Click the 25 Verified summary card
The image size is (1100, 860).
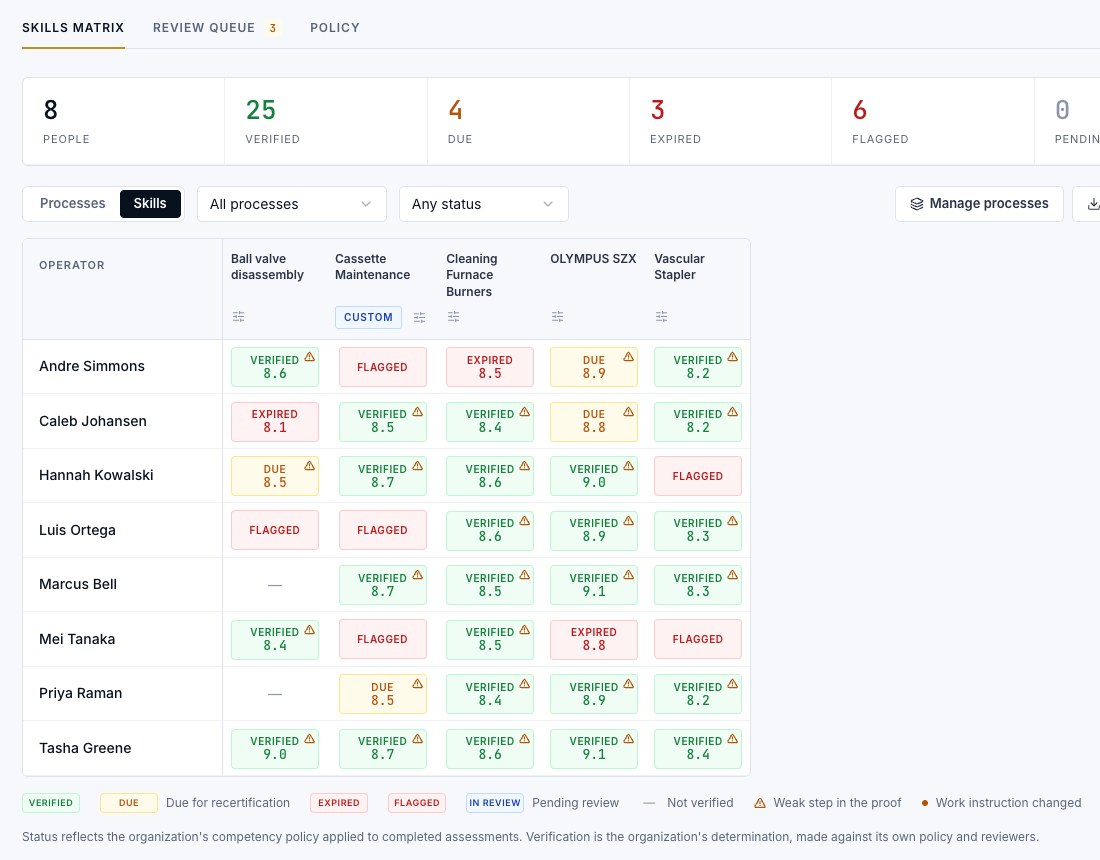click(326, 121)
